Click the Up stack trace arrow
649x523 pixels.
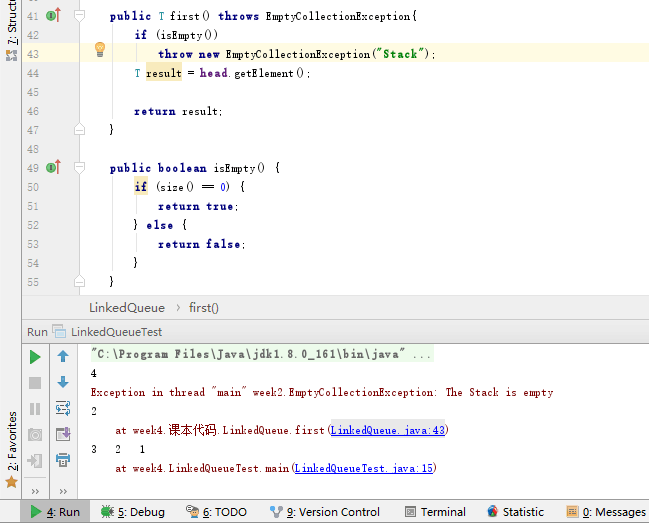pyautogui.click(x=63, y=356)
